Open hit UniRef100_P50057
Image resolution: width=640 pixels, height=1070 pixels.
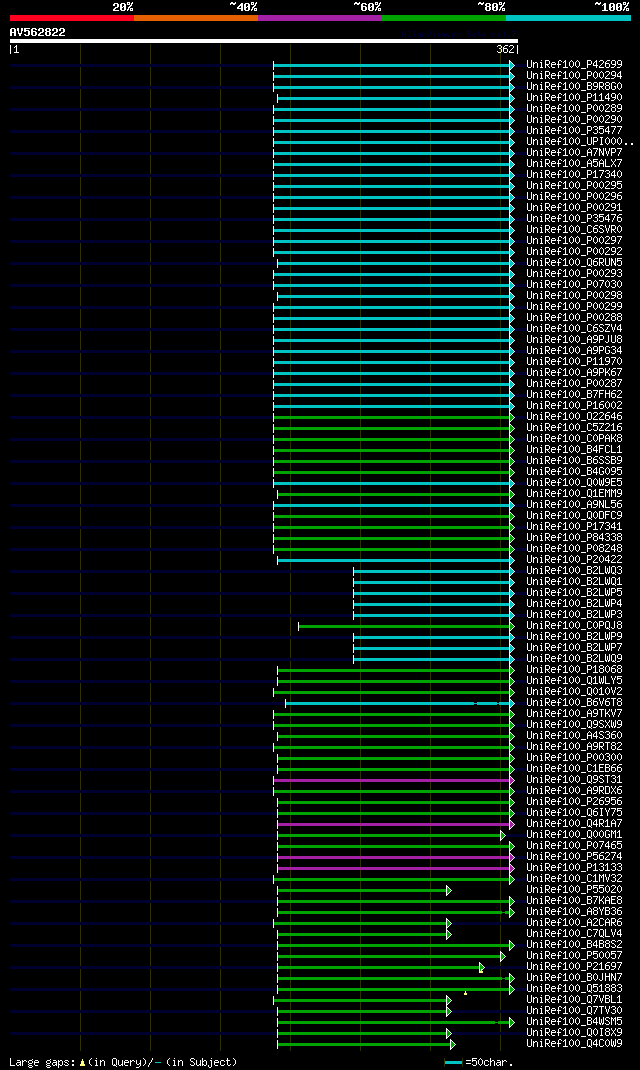point(574,955)
